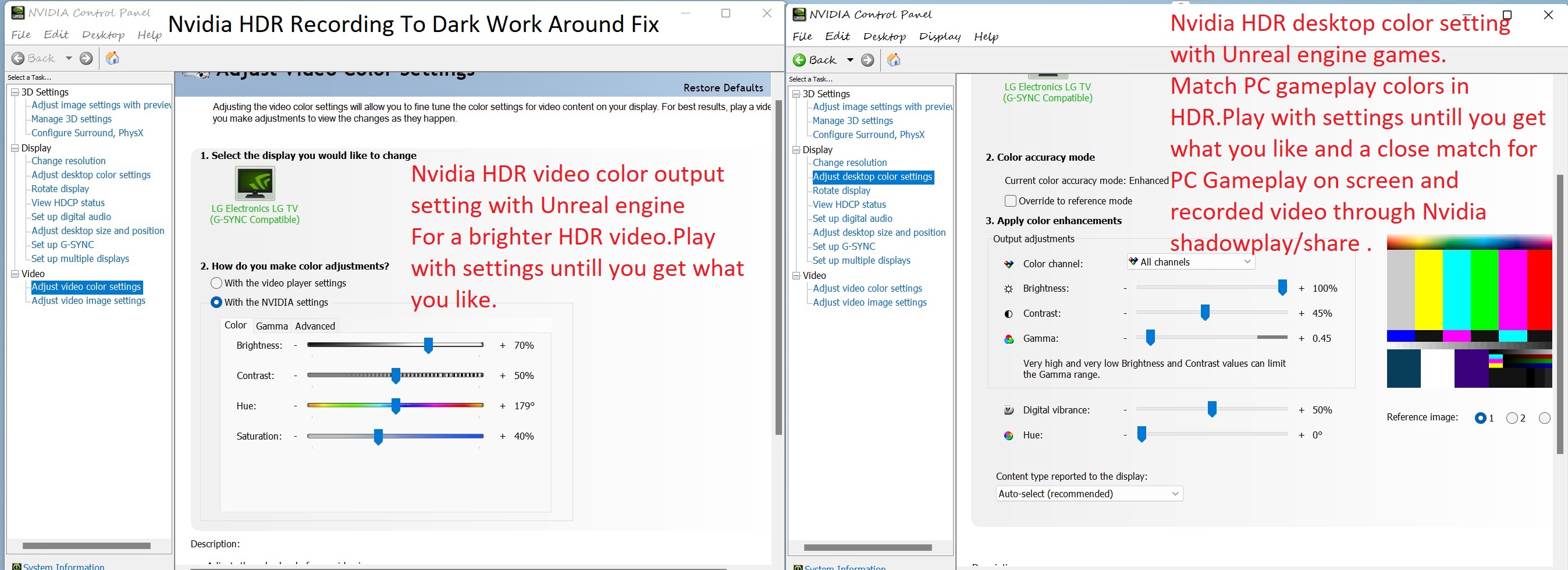Open 'Adjust video image settings' in right window

(x=869, y=303)
